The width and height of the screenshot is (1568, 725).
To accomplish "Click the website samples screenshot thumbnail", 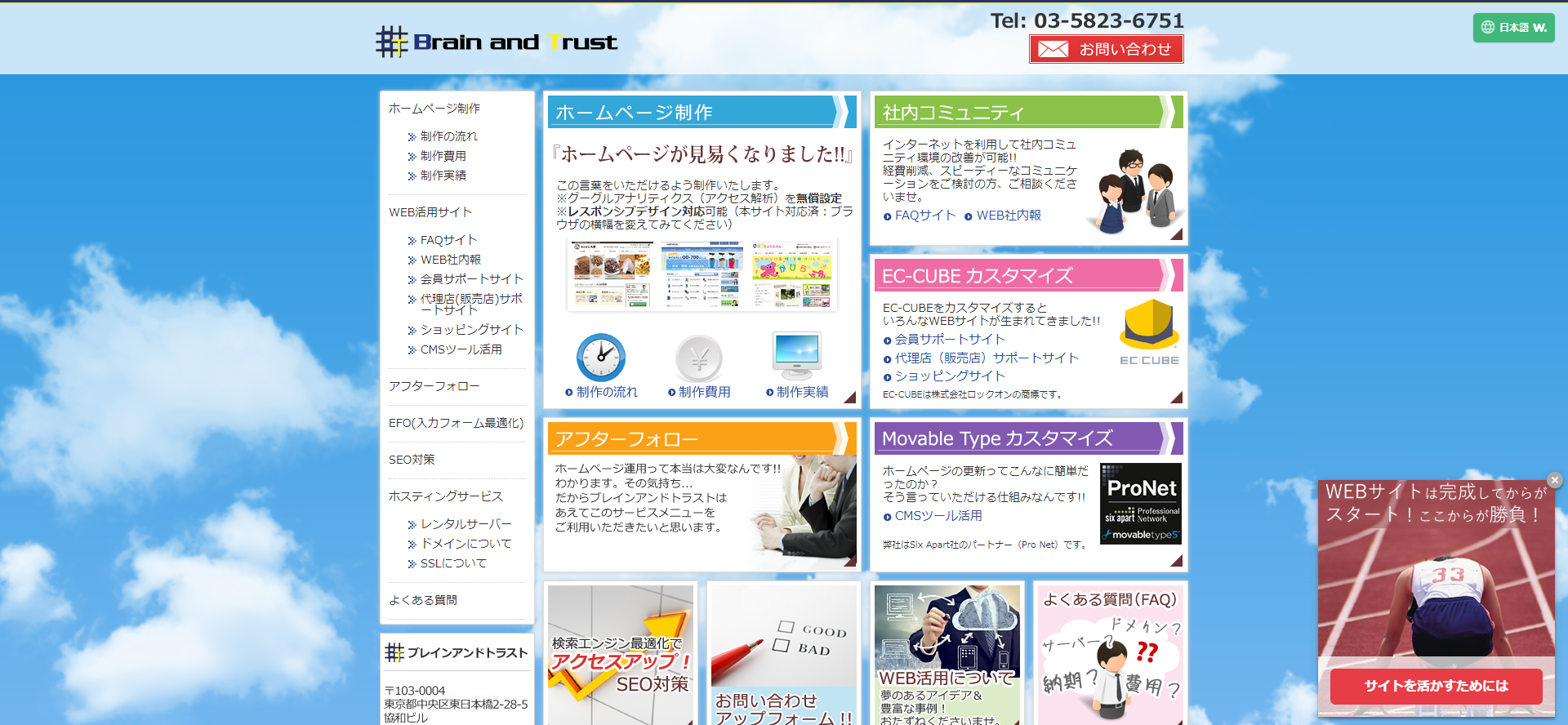I will (x=702, y=274).
